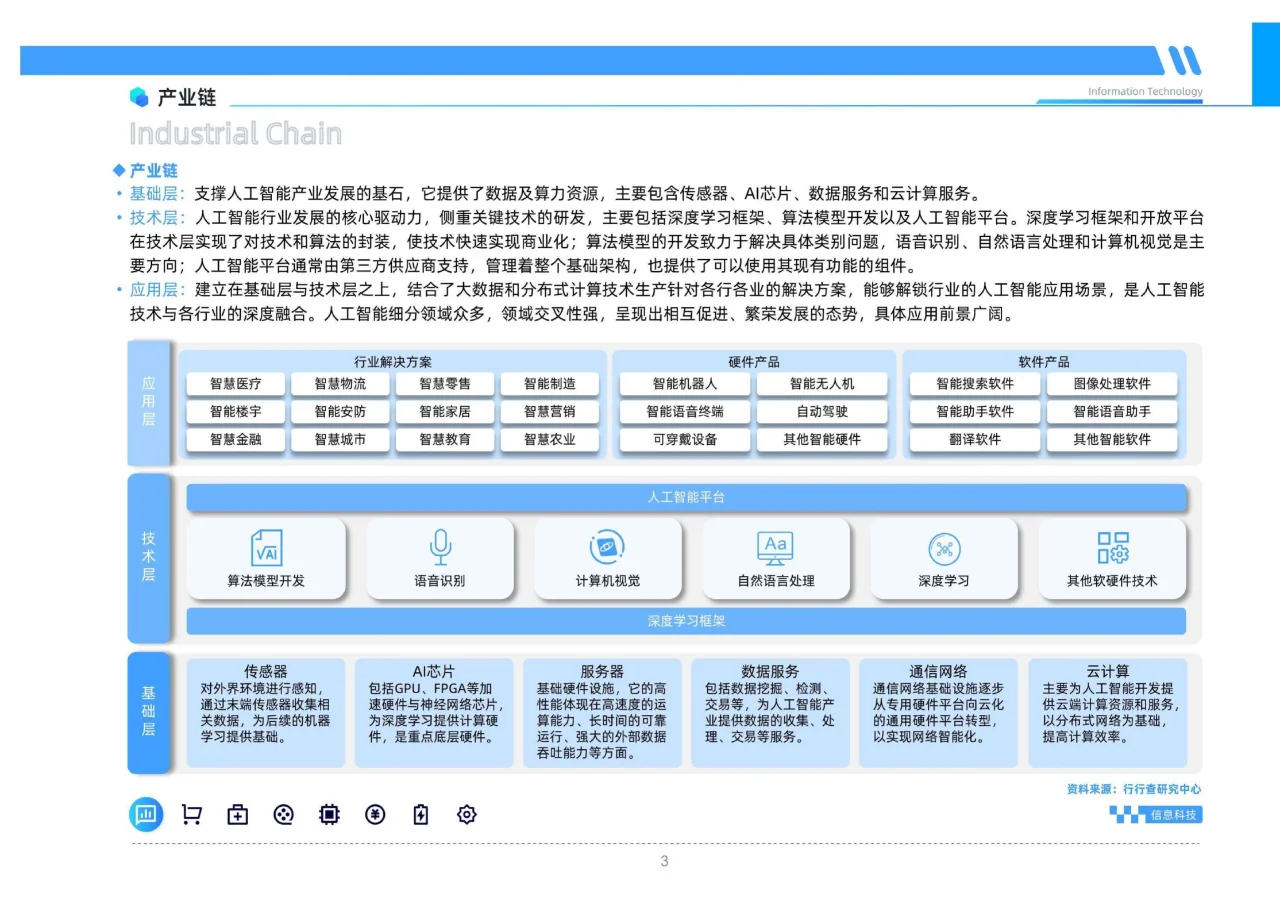
Task: Pick the 智能语音助手 box
Action: [1112, 412]
